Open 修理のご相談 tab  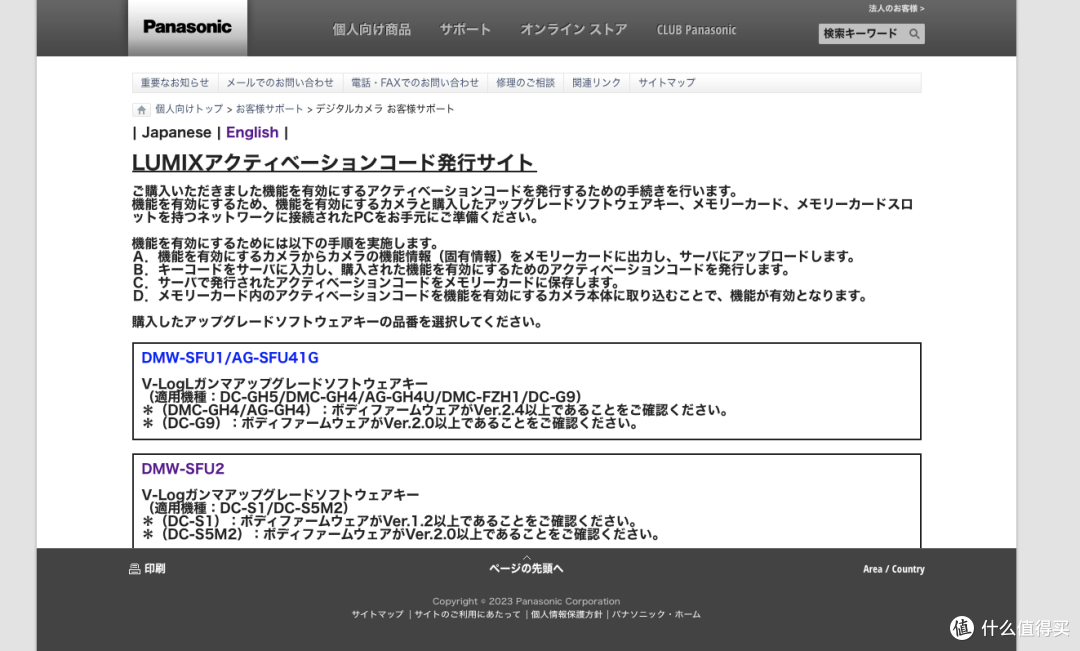tap(526, 83)
